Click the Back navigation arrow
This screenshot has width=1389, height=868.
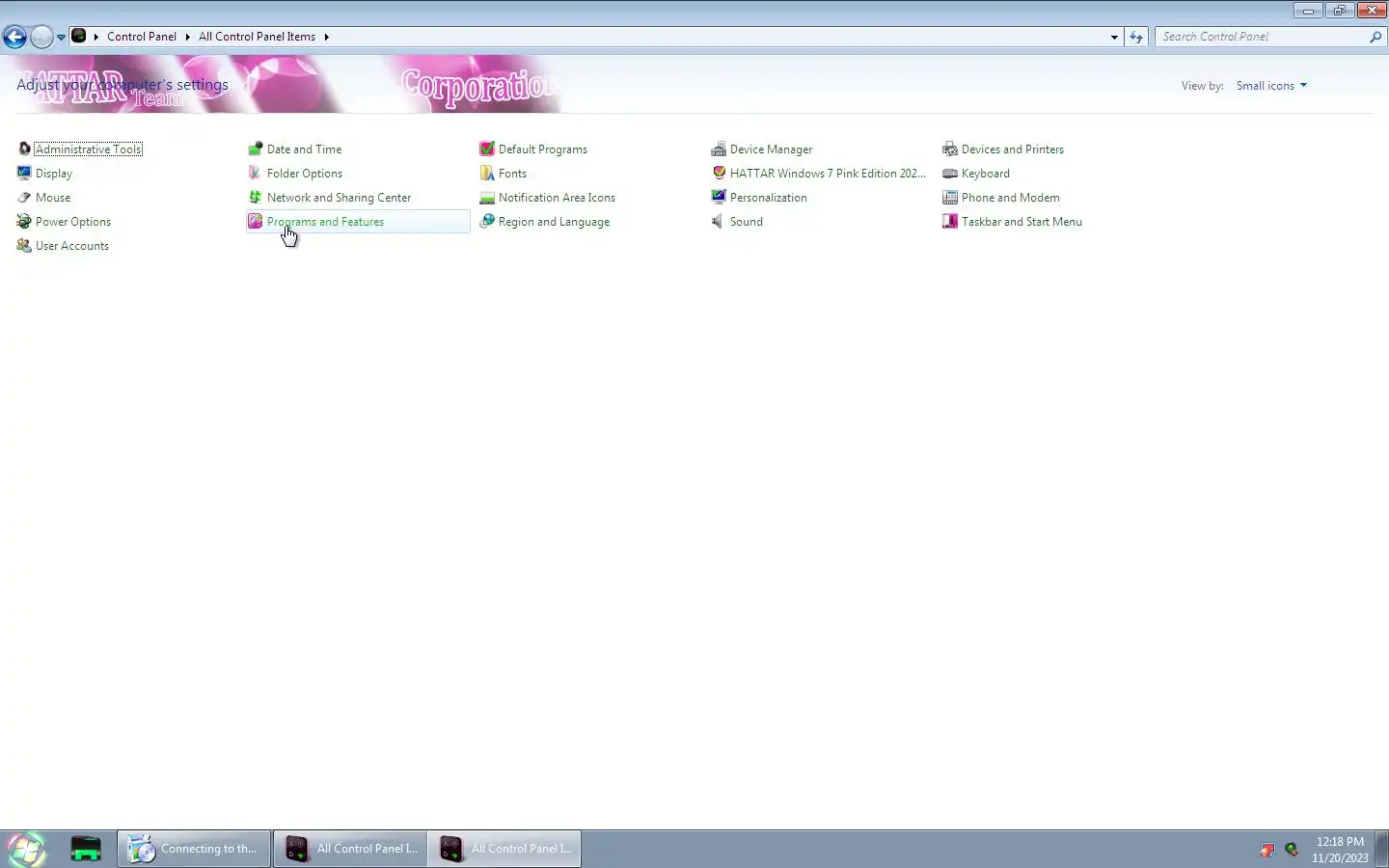point(14,37)
